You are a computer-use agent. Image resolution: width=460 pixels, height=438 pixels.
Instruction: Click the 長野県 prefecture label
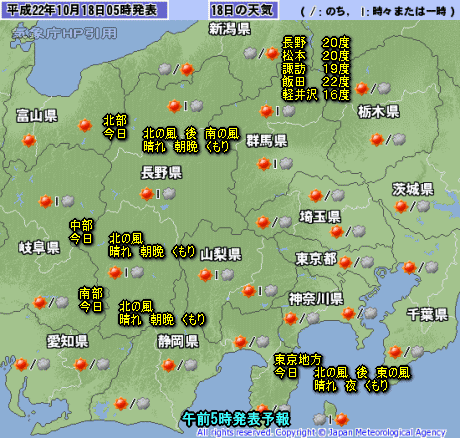(x=161, y=173)
